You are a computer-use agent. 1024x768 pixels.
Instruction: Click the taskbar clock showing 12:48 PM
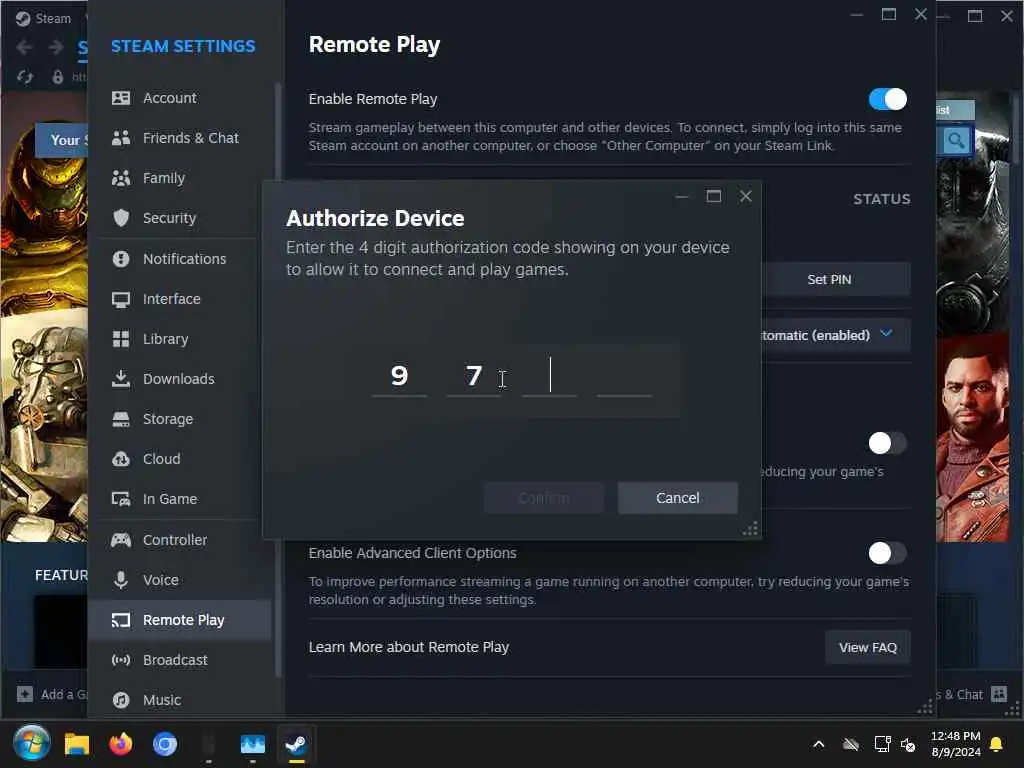tap(955, 744)
